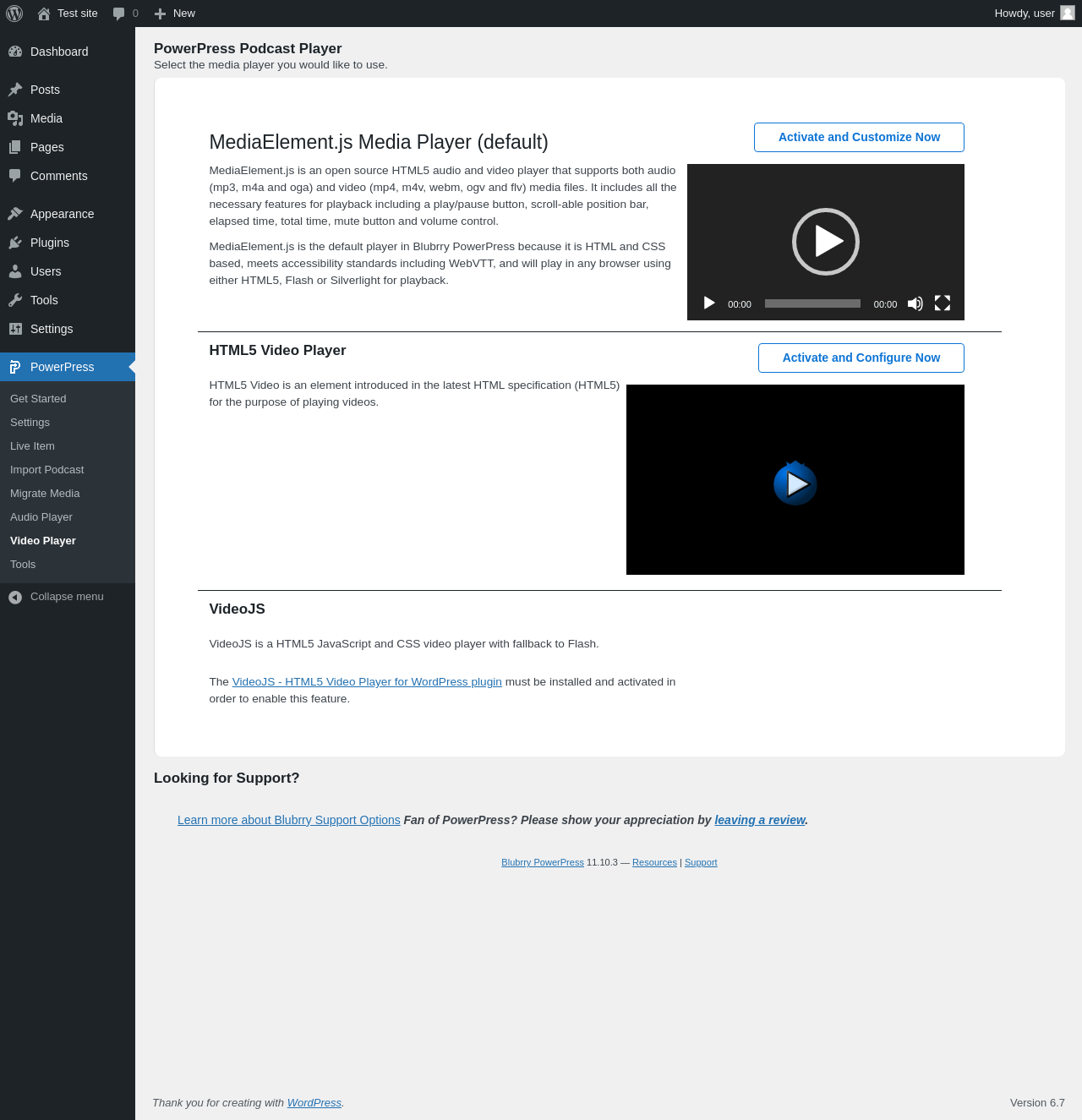The width and height of the screenshot is (1082, 1120).
Task: Open Live Item submenu
Action: coord(68,446)
